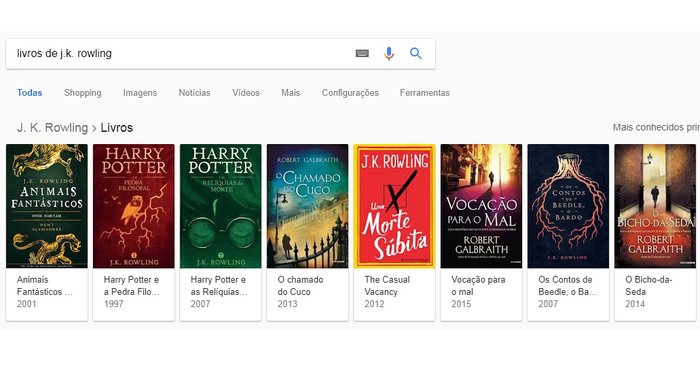Open Os Contos de Beedle cover
Viewport: 700px width, 388px height.
coord(568,206)
